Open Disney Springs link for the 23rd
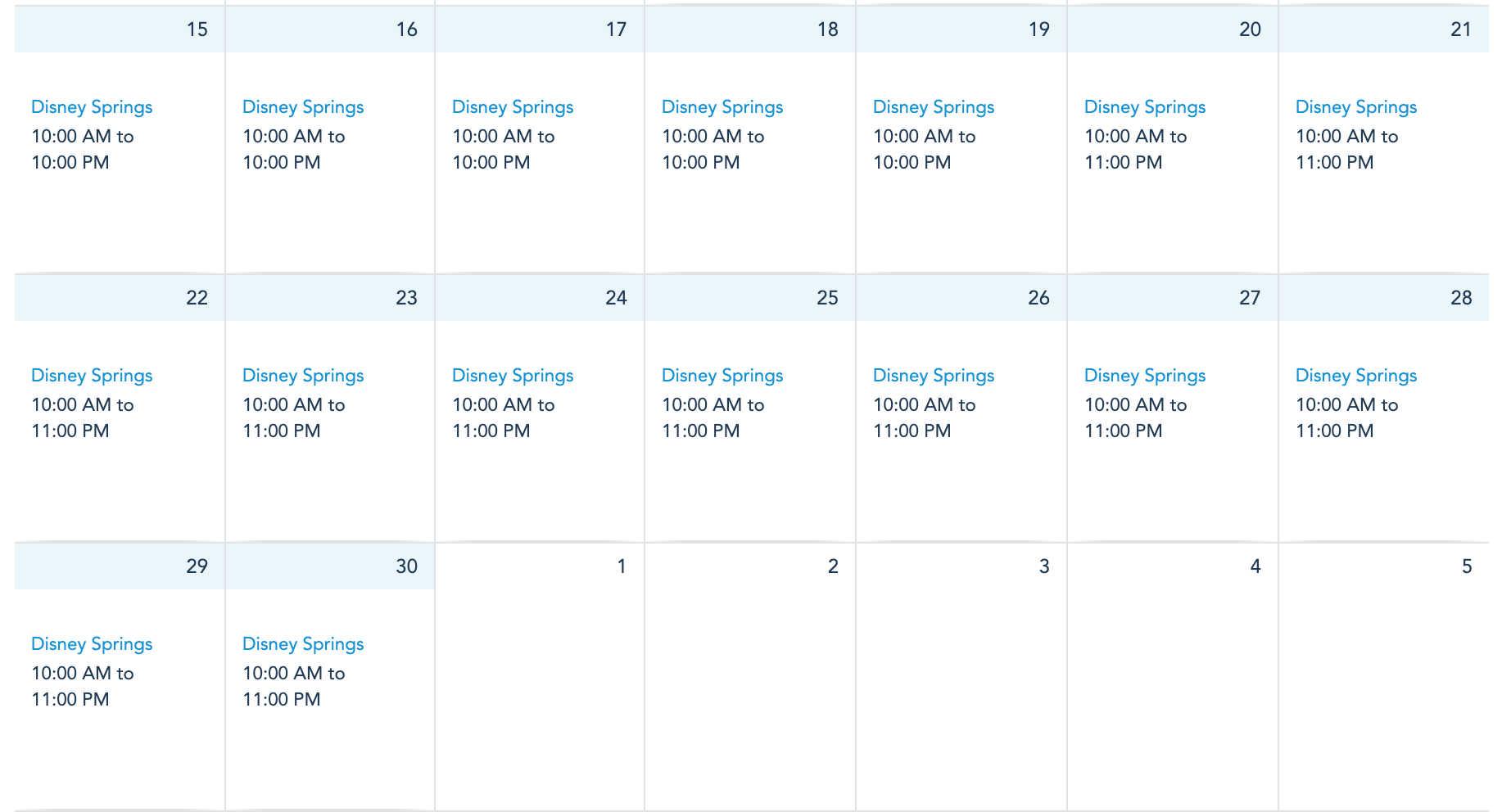1502x812 pixels. pos(303,376)
